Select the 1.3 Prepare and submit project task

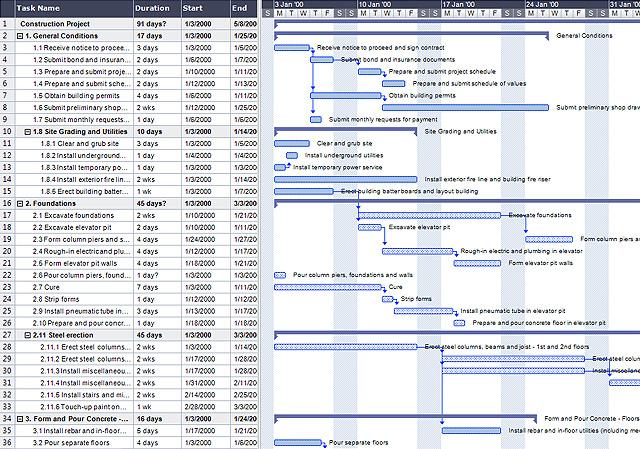click(82, 72)
